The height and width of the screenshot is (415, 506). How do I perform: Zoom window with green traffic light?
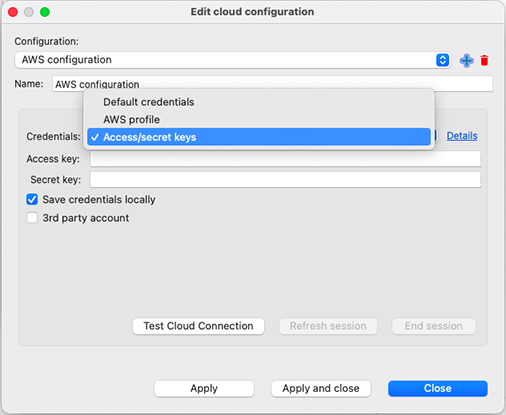tap(45, 12)
